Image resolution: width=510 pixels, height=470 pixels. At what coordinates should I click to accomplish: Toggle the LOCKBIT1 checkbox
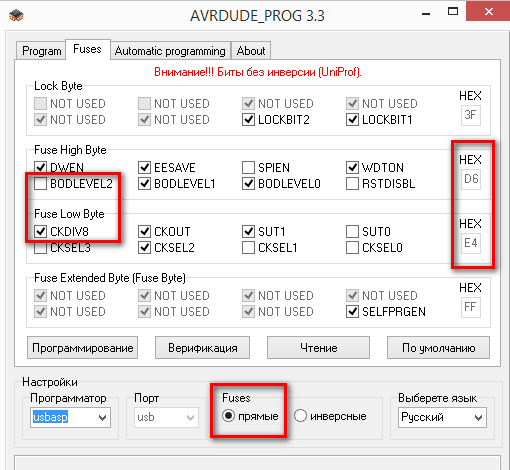352,120
